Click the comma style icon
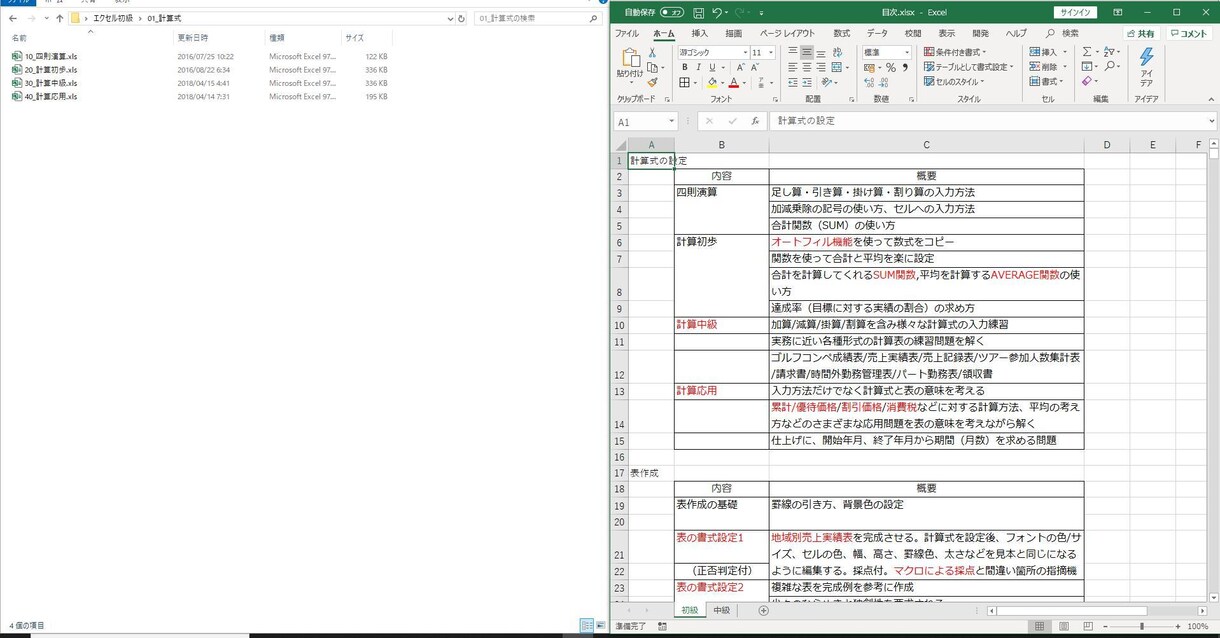Viewport: 1220px width, 638px height. [904, 67]
